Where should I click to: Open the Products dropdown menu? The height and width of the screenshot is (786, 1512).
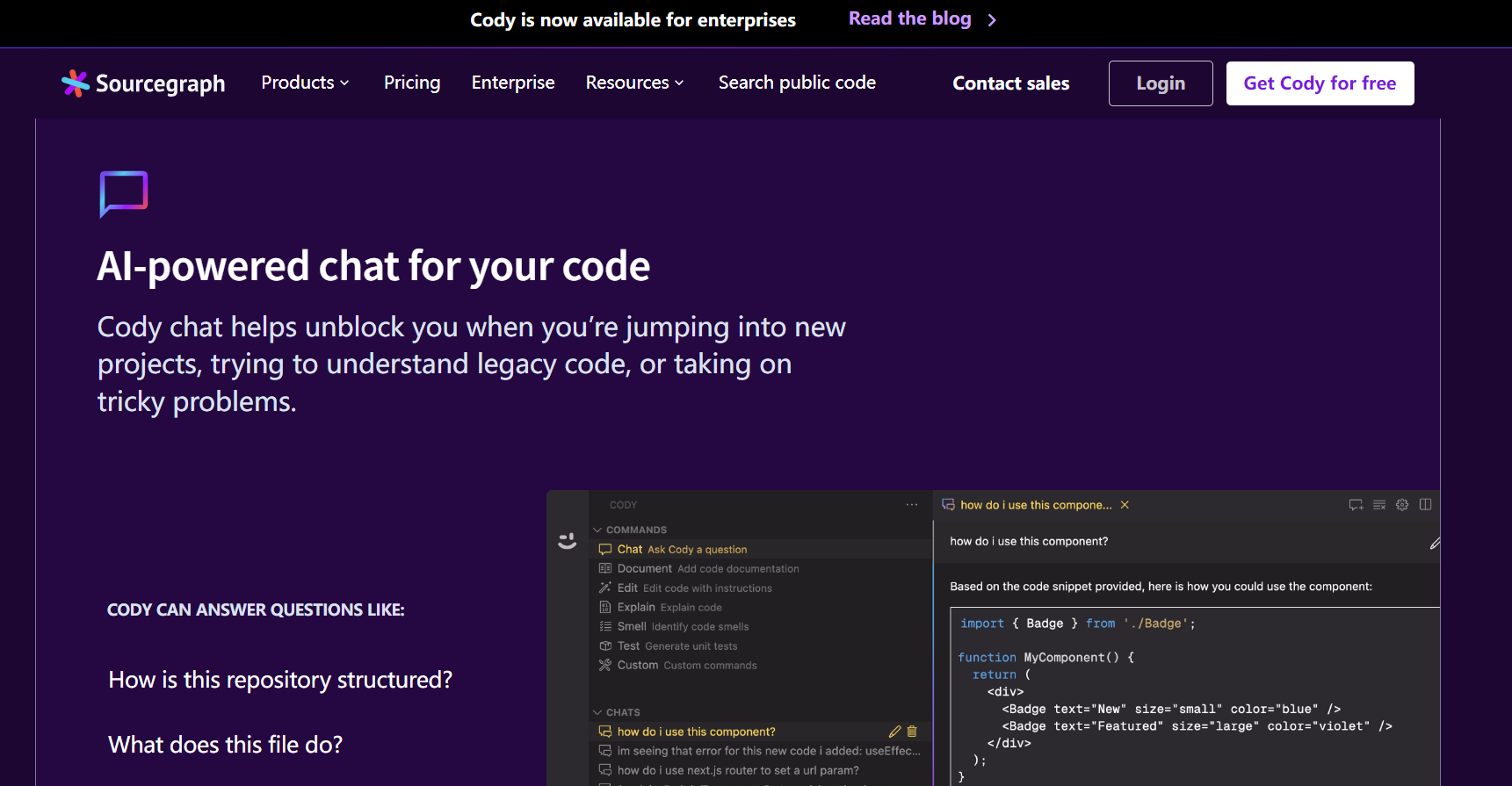click(x=305, y=83)
